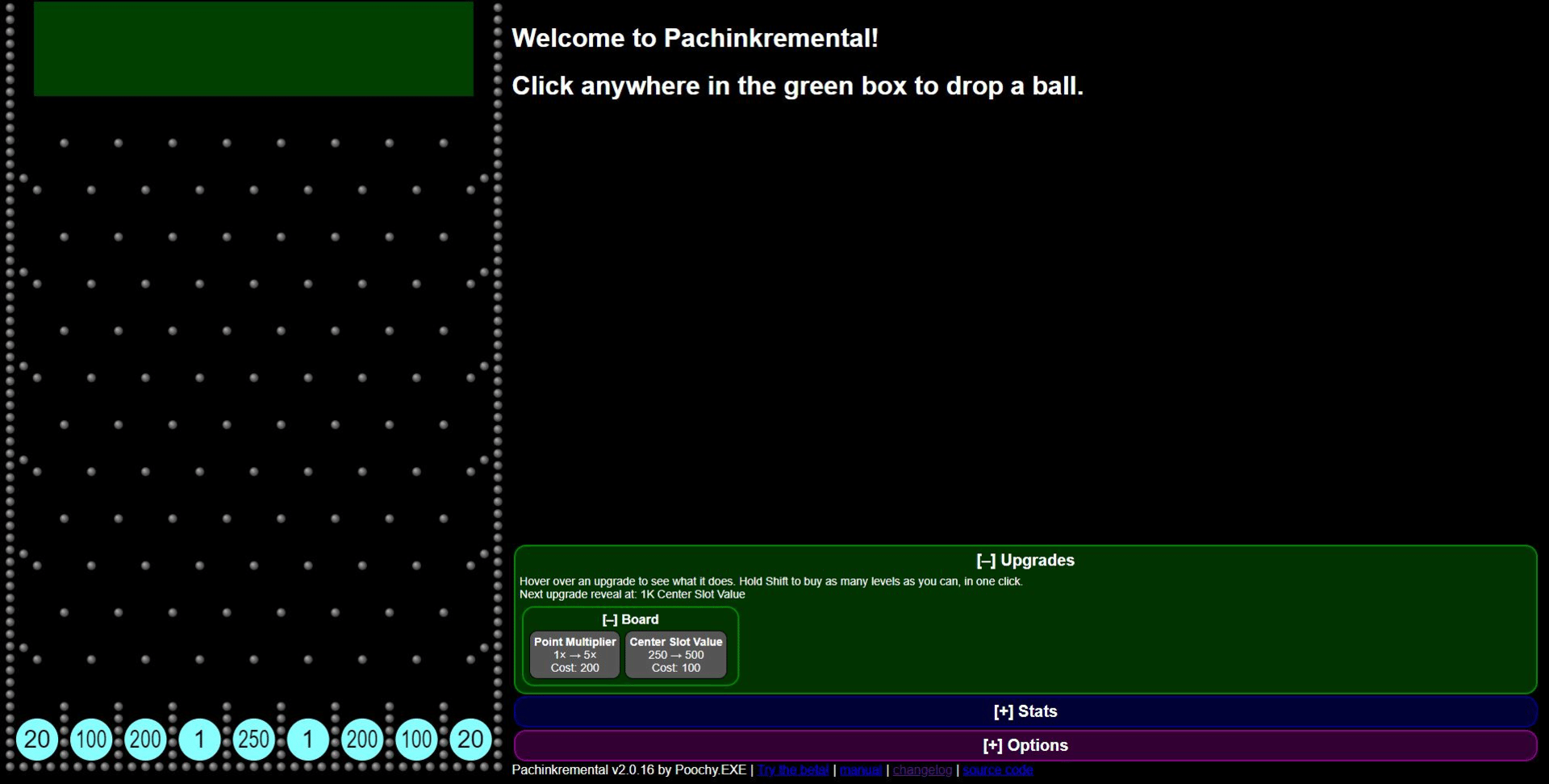
Task: Click the 1 slot right of 250
Action: click(308, 739)
